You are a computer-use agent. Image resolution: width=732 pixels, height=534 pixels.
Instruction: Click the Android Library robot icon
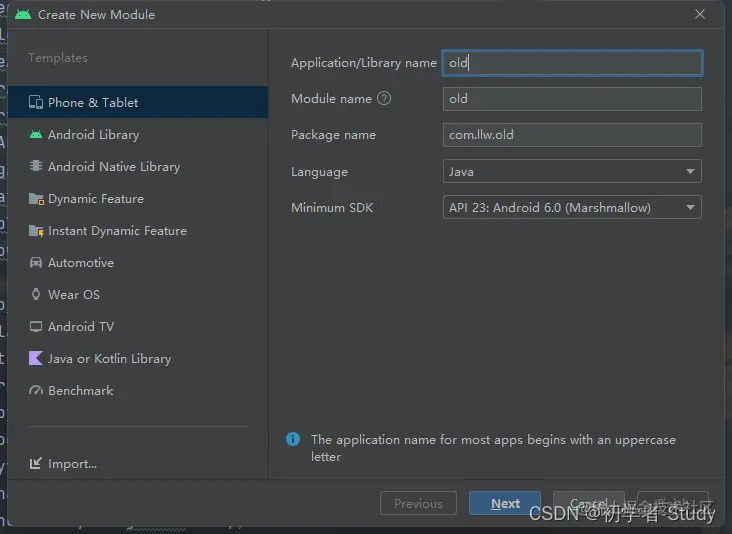coord(36,134)
